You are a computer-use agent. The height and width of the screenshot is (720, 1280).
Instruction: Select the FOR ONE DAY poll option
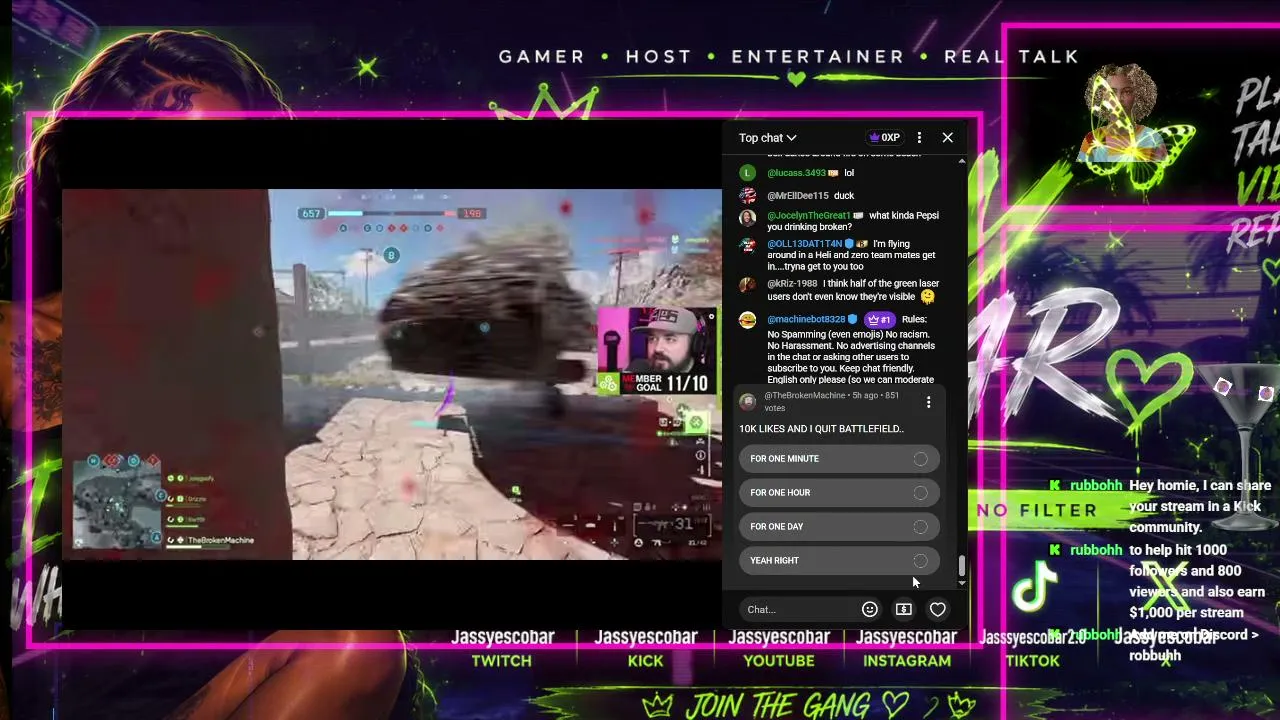pos(839,527)
